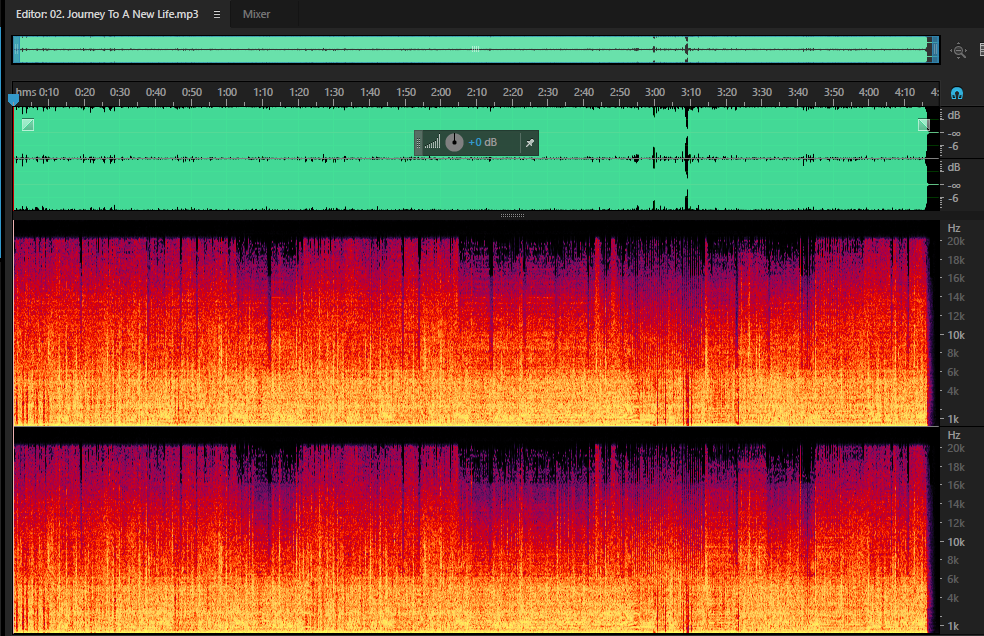Click the dB label on upper amplitude scale

[x=954, y=116]
